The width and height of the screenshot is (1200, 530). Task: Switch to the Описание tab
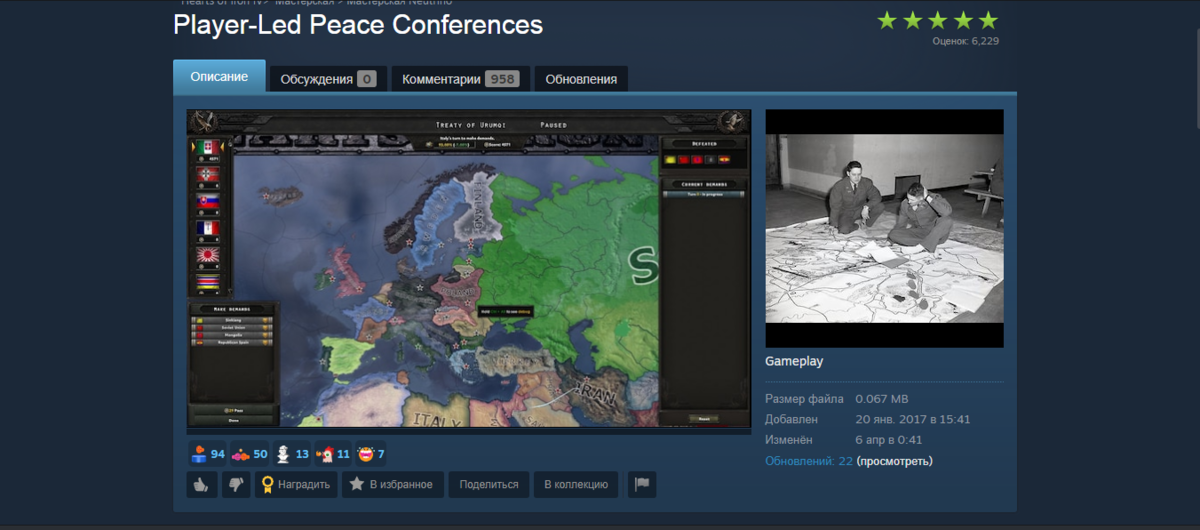219,77
